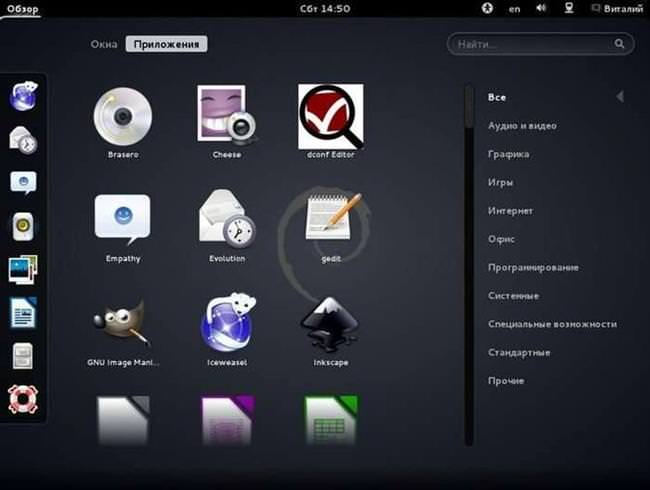Show the Интернет category
The image size is (650, 490).
[x=510, y=211]
